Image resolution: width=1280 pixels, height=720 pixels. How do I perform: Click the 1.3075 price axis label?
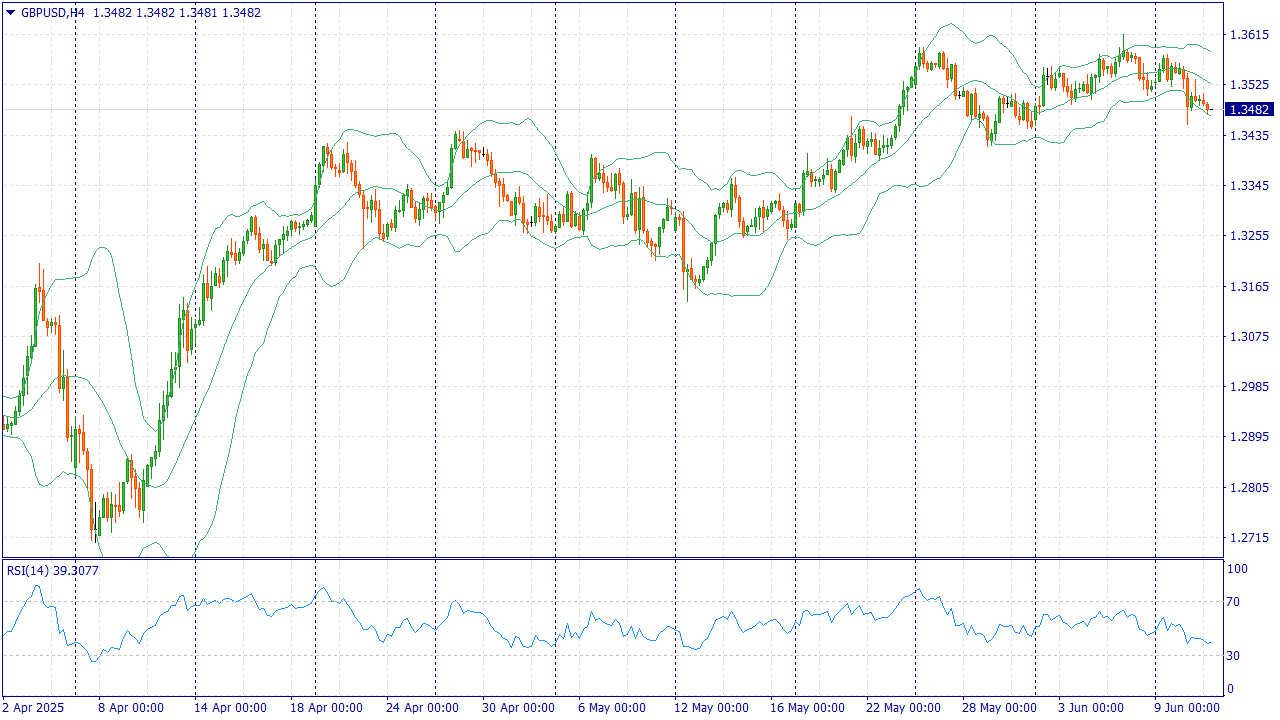[x=1249, y=337]
